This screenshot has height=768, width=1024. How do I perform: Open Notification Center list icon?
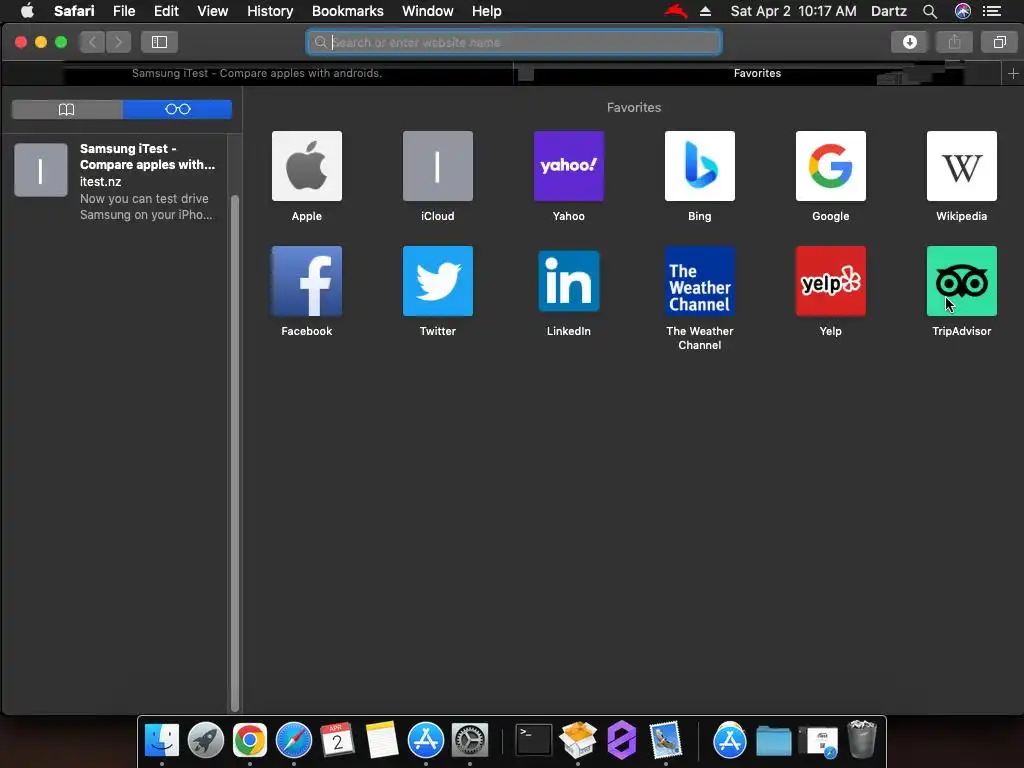[991, 11]
